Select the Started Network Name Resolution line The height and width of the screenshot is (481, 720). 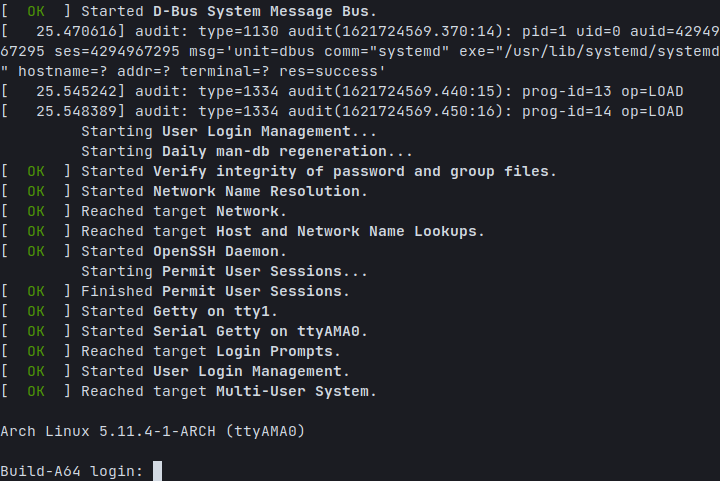184,191
